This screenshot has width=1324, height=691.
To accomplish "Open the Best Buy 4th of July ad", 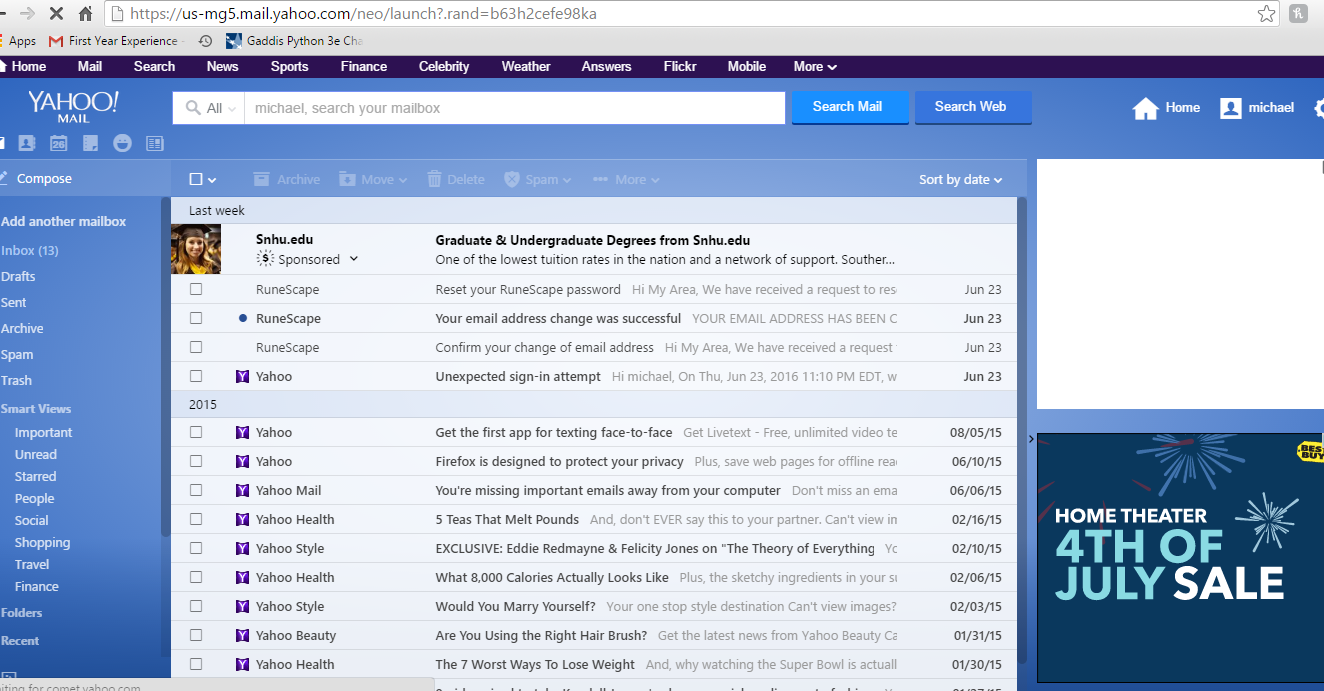I will pyautogui.click(x=1180, y=557).
